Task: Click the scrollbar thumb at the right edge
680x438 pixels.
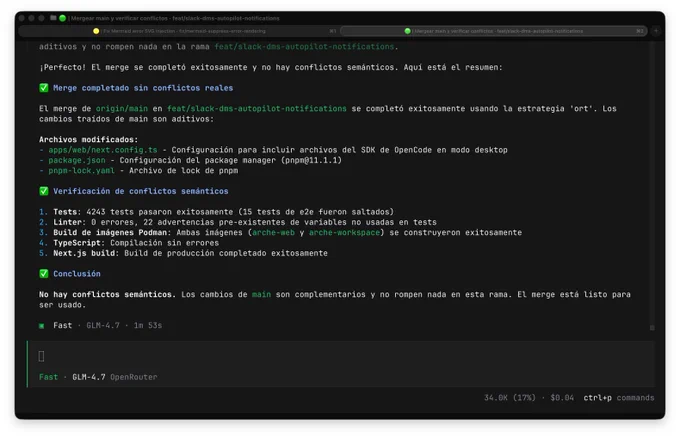Action: [x=652, y=328]
